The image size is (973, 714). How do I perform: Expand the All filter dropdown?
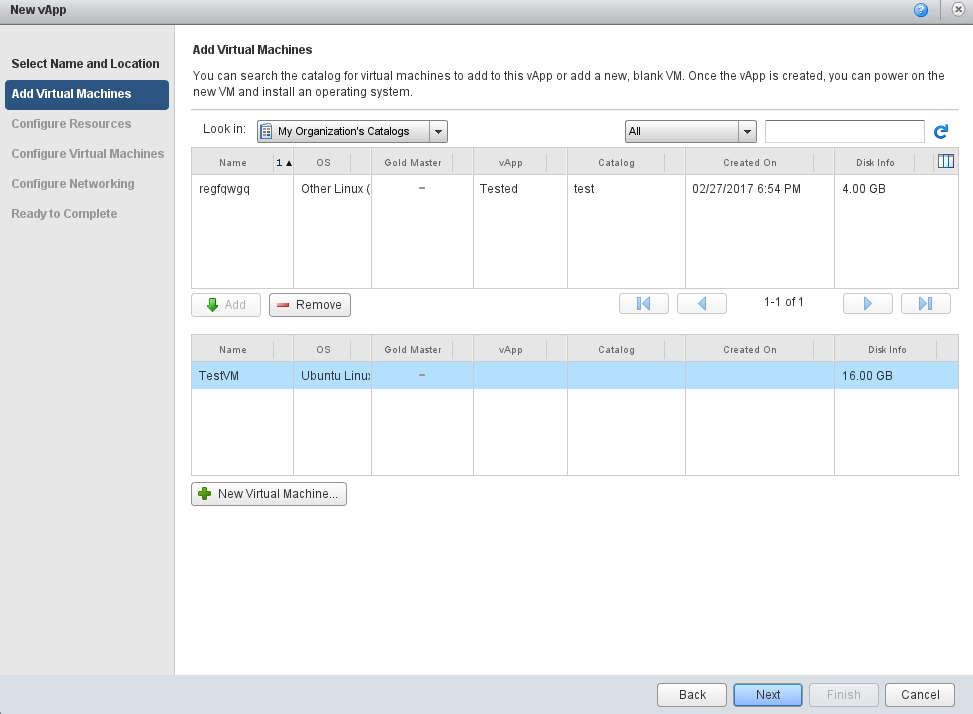pyautogui.click(x=746, y=131)
